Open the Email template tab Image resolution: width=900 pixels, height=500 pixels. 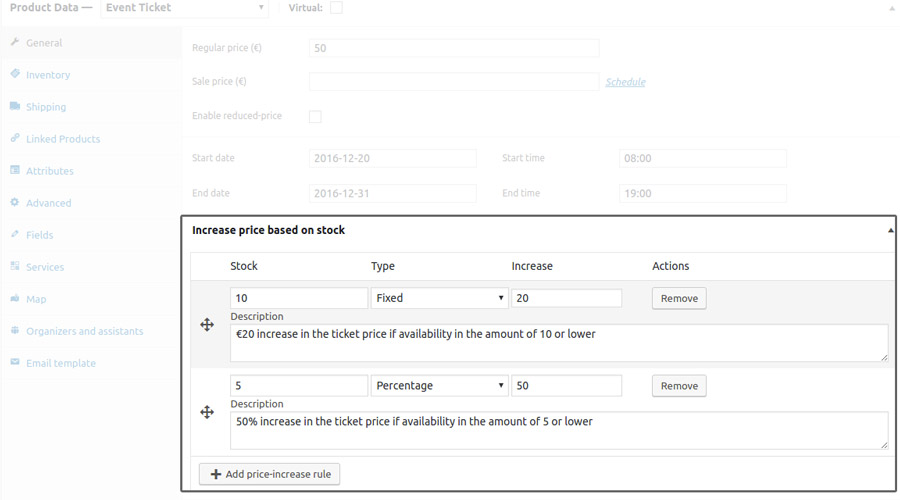click(60, 363)
